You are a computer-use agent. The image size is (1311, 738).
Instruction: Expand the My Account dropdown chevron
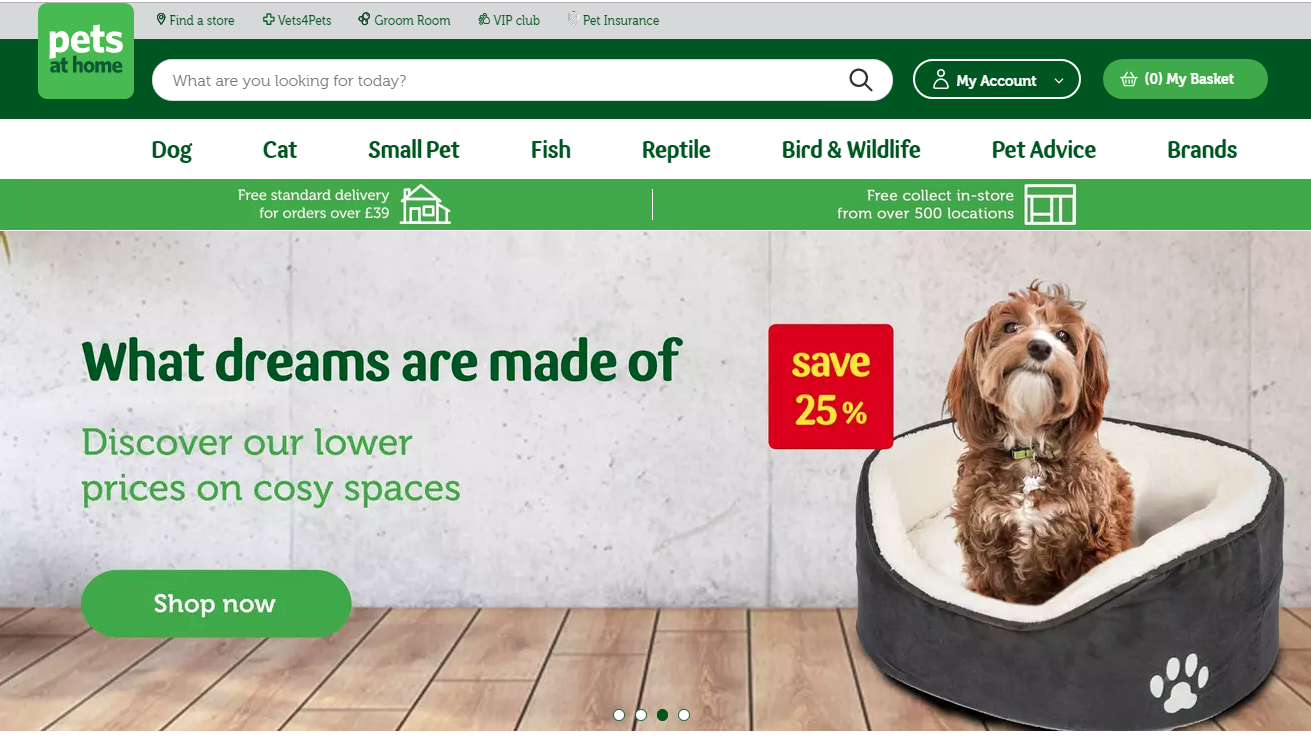pyautogui.click(x=1059, y=81)
